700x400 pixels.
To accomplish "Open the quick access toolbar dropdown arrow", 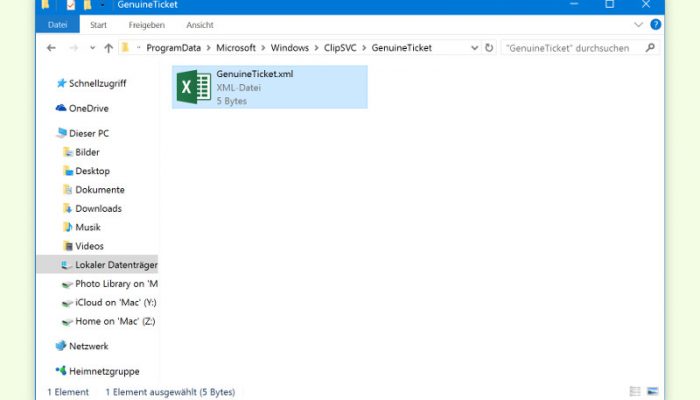I will click(x=102, y=5).
